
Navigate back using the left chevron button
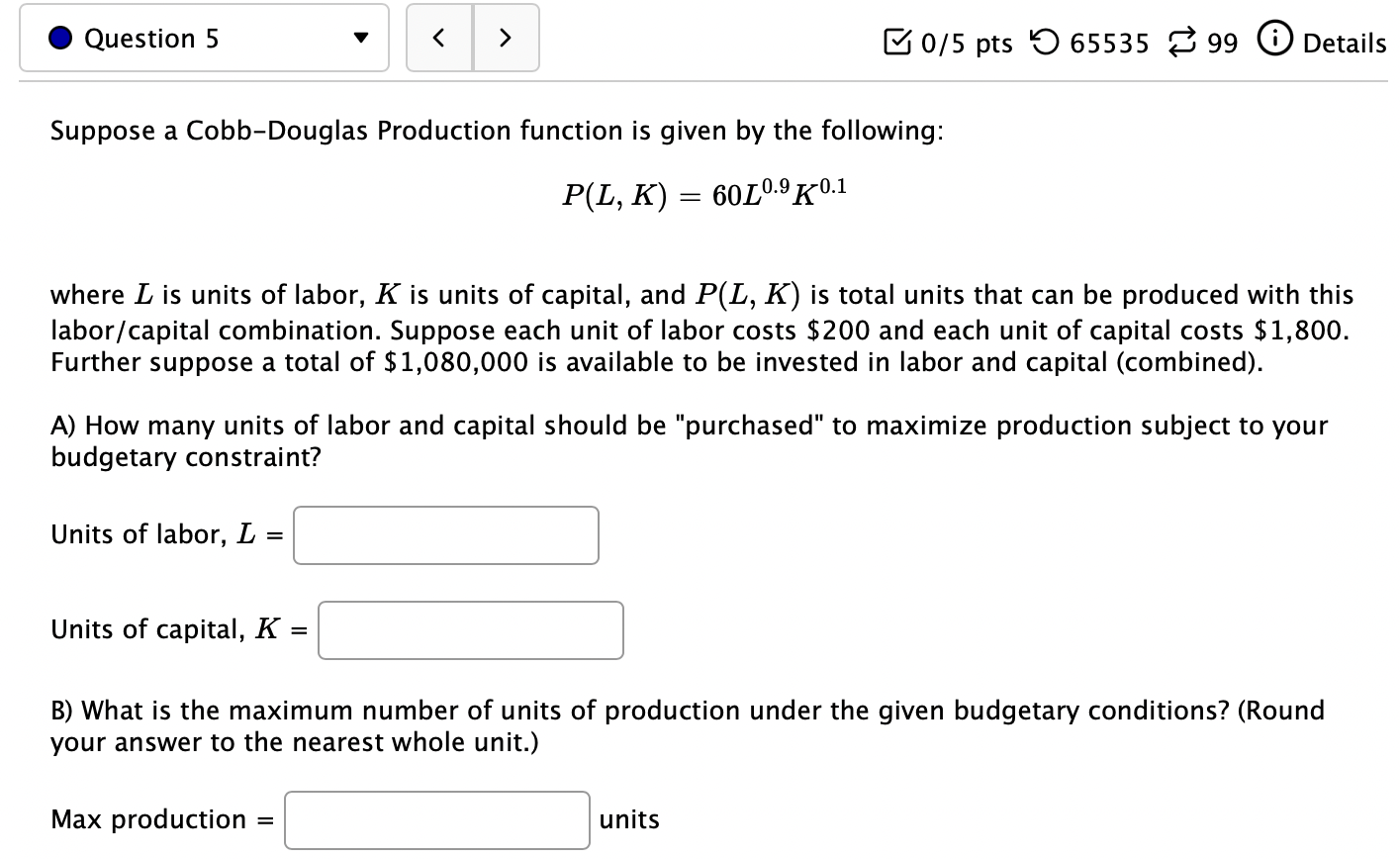[439, 38]
